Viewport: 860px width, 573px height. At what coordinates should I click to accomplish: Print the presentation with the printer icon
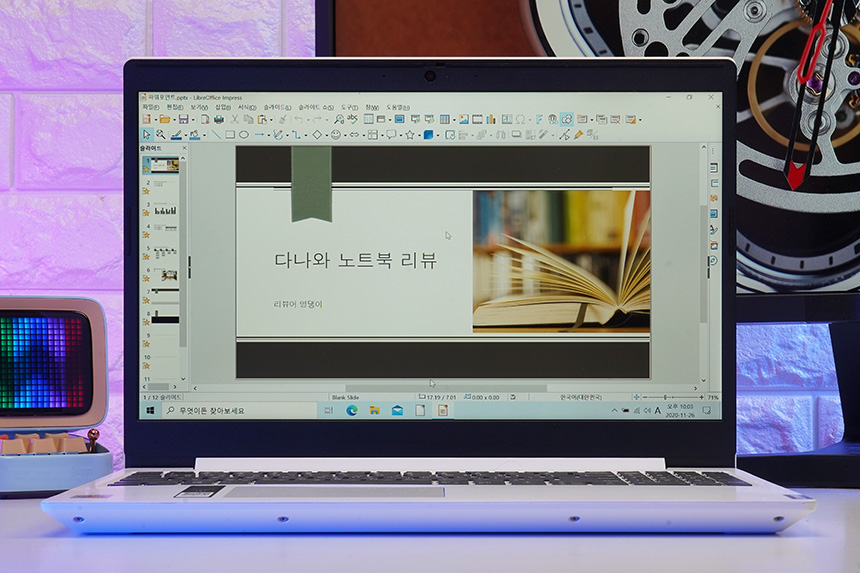(219, 120)
